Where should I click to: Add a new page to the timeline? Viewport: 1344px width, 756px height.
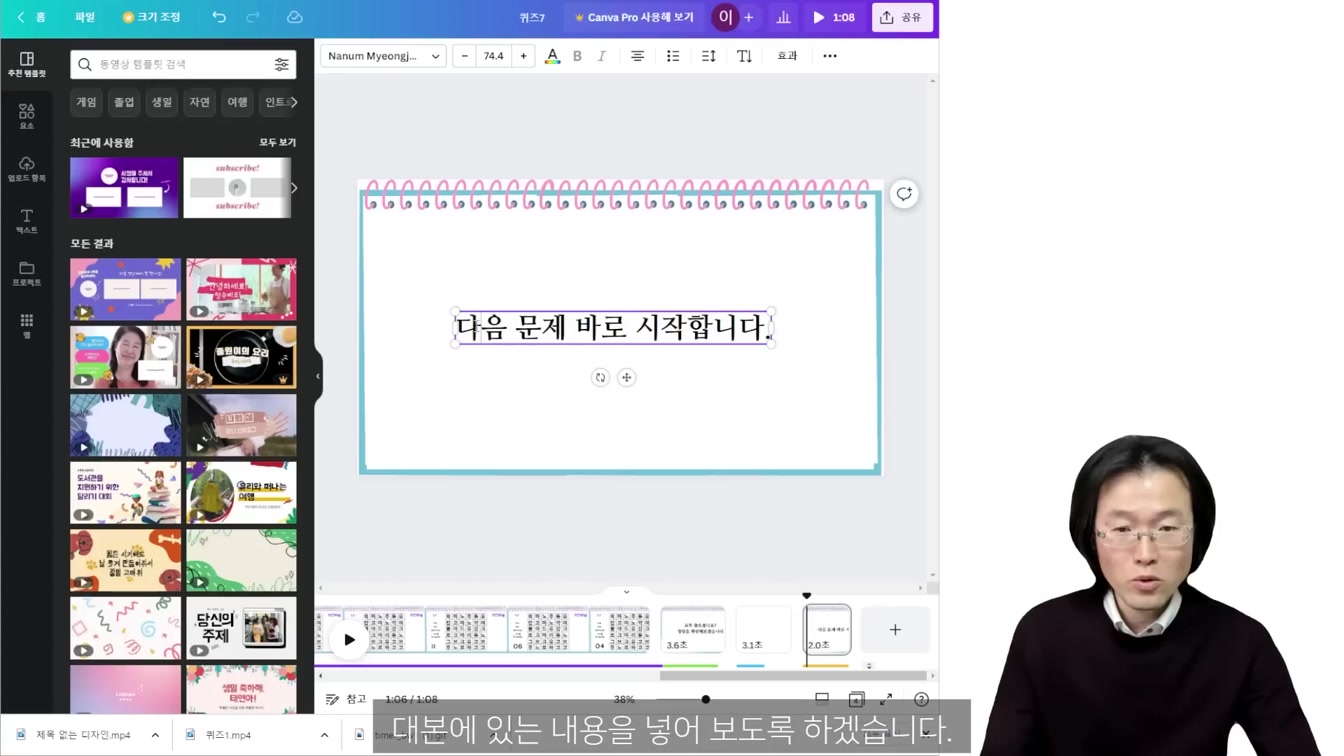[x=895, y=630]
